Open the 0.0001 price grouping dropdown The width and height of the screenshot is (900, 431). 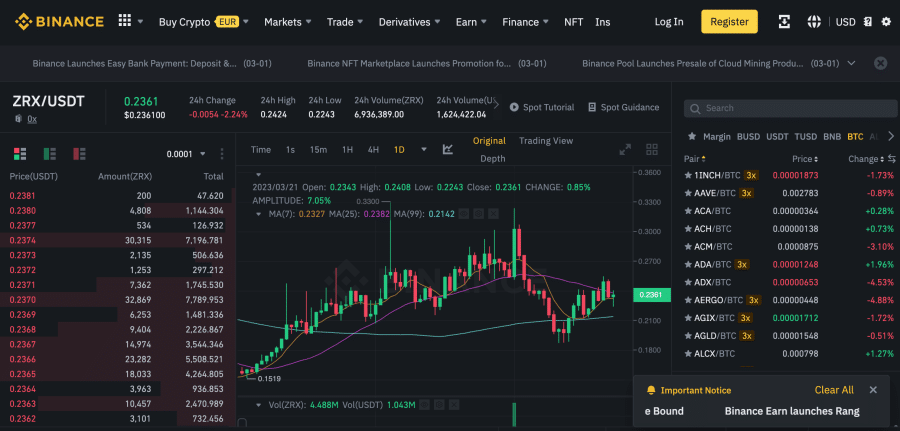point(186,154)
